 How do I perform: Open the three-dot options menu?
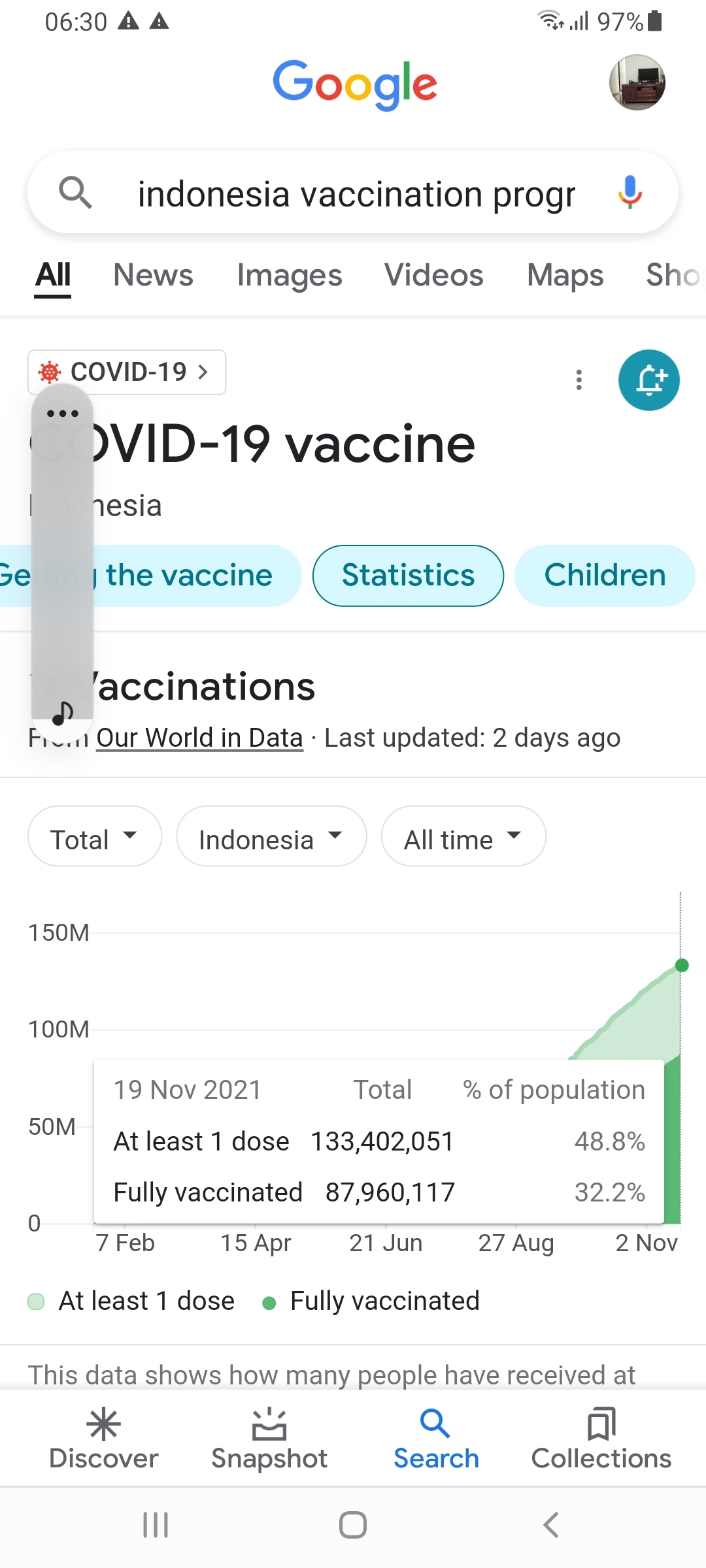coord(579,380)
